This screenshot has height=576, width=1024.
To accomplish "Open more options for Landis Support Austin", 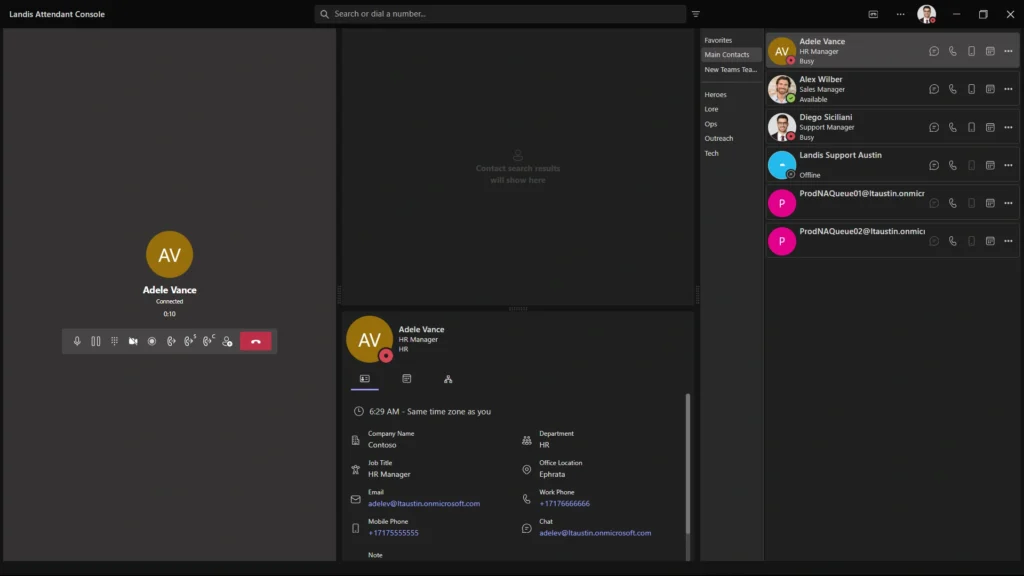I will click(x=1008, y=165).
